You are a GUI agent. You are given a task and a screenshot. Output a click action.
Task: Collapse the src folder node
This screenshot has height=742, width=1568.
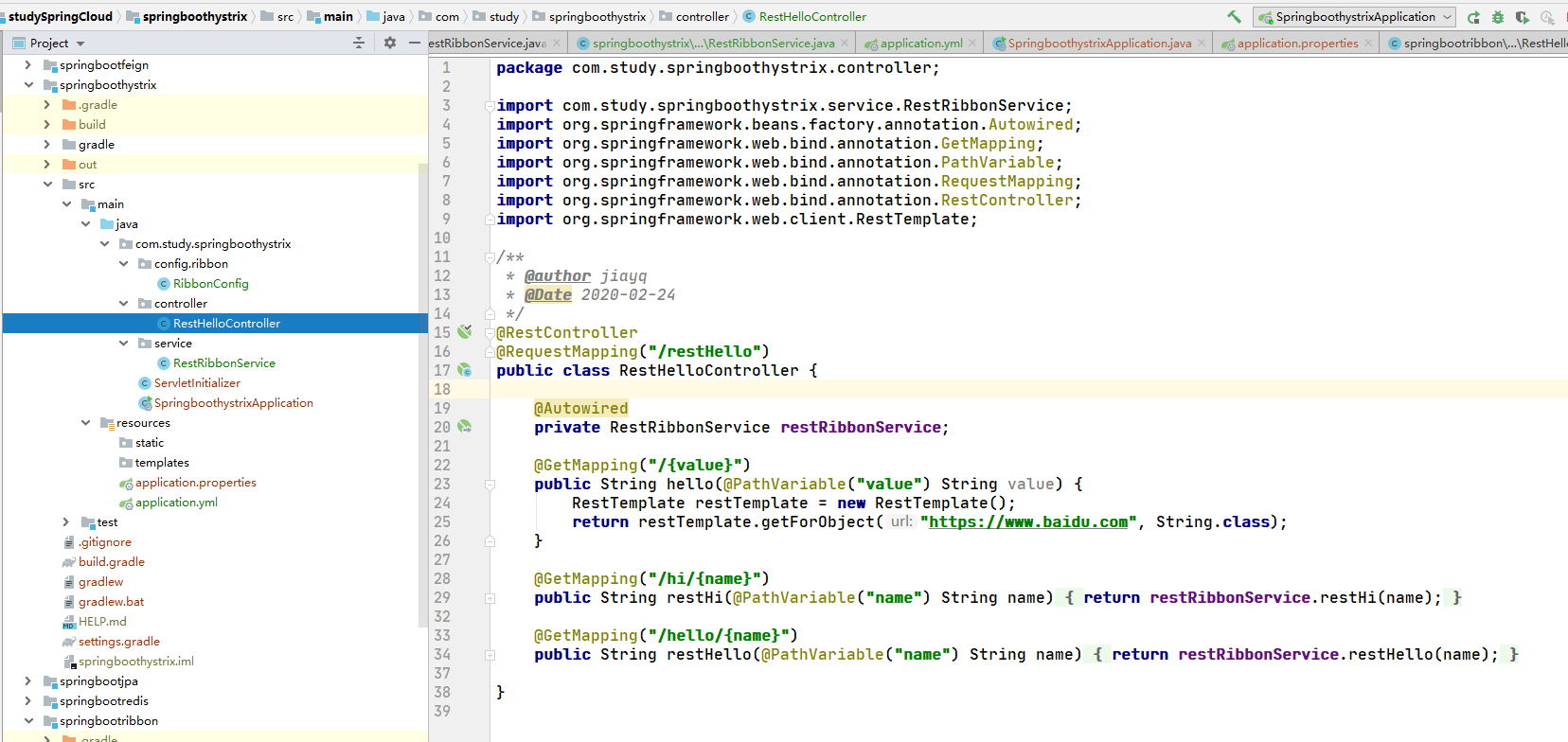pos(47,185)
